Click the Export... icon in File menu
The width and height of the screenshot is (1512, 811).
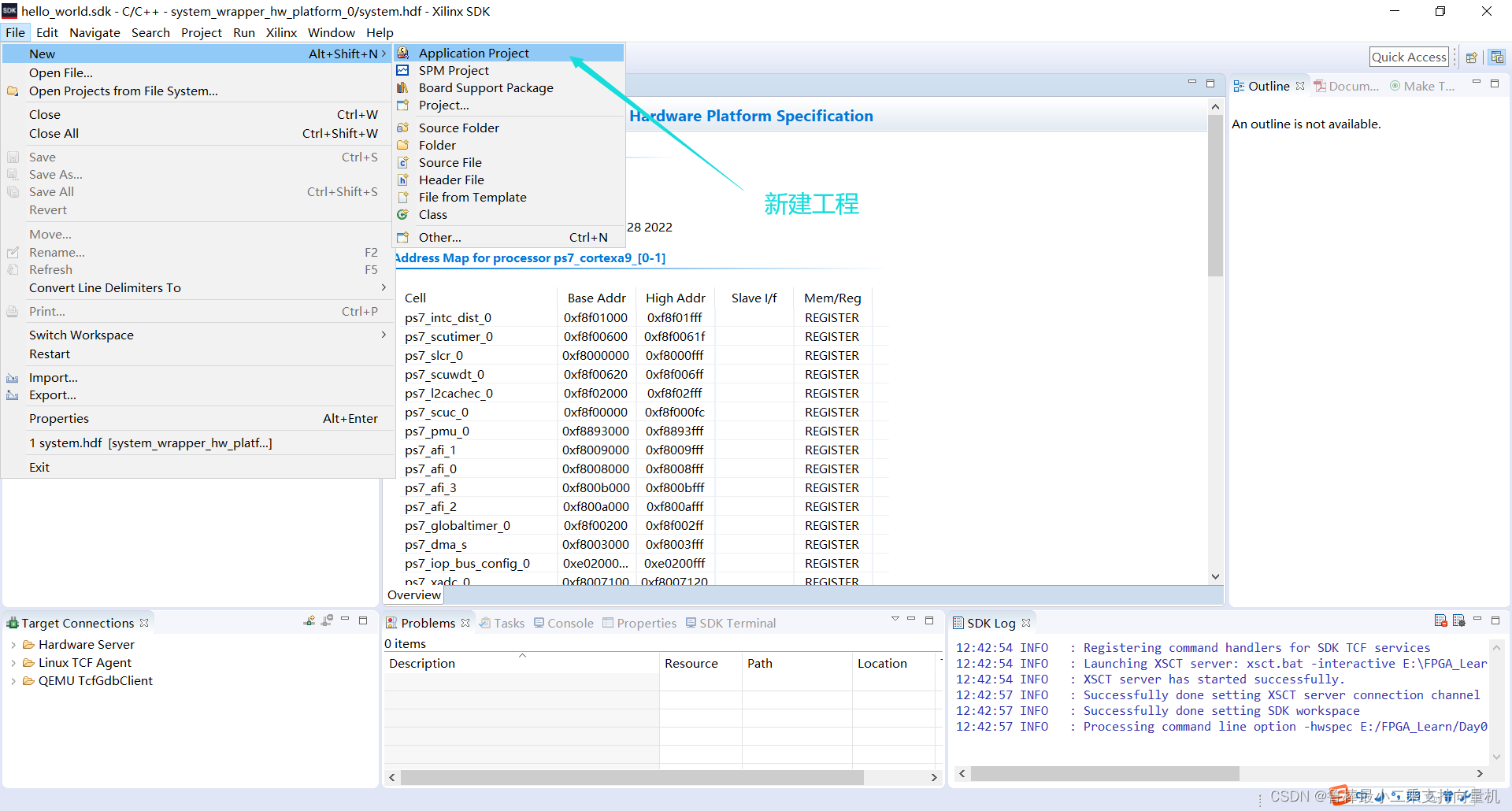[x=13, y=395]
